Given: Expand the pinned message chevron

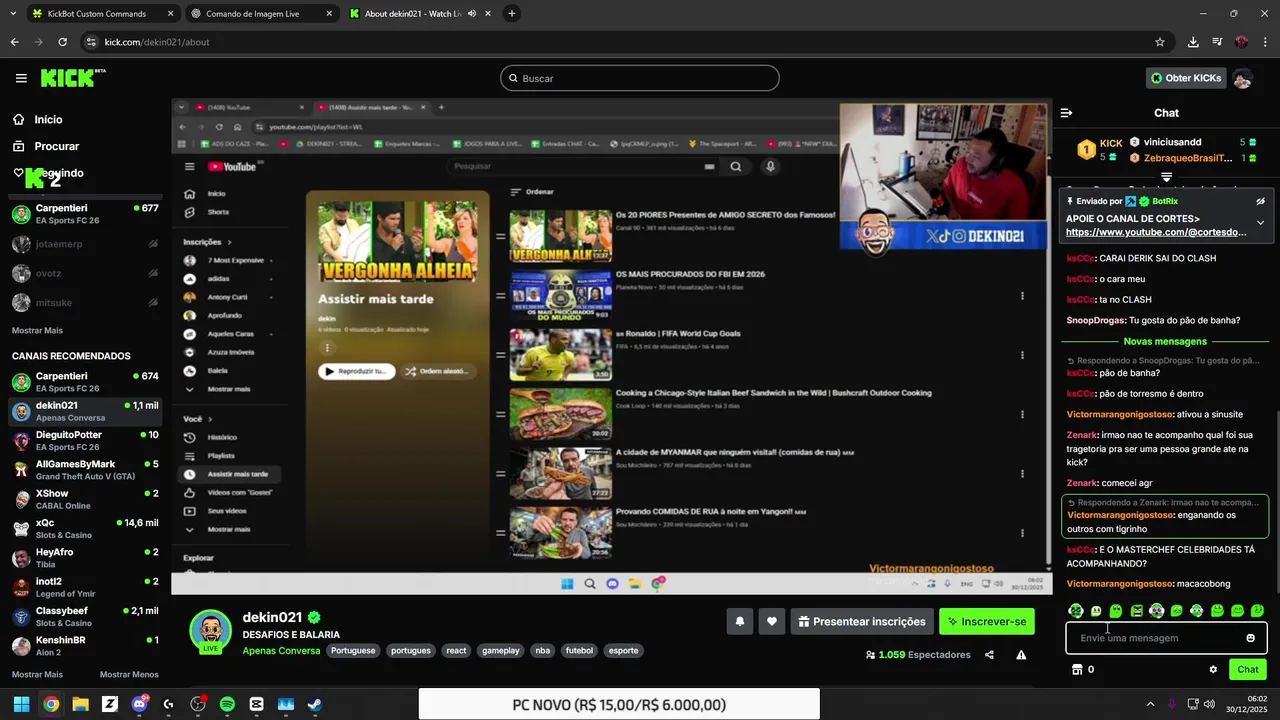Looking at the screenshot, I should coord(1260,222).
